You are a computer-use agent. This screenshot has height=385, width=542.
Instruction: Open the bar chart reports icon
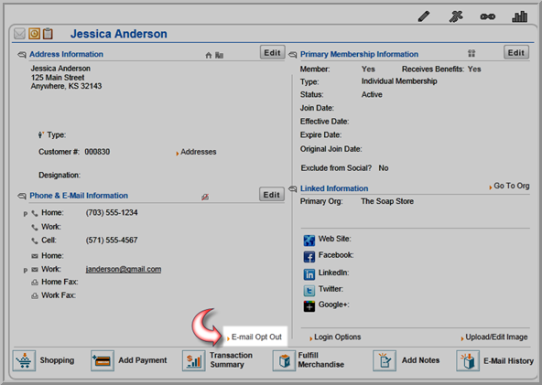pyautogui.click(x=520, y=16)
